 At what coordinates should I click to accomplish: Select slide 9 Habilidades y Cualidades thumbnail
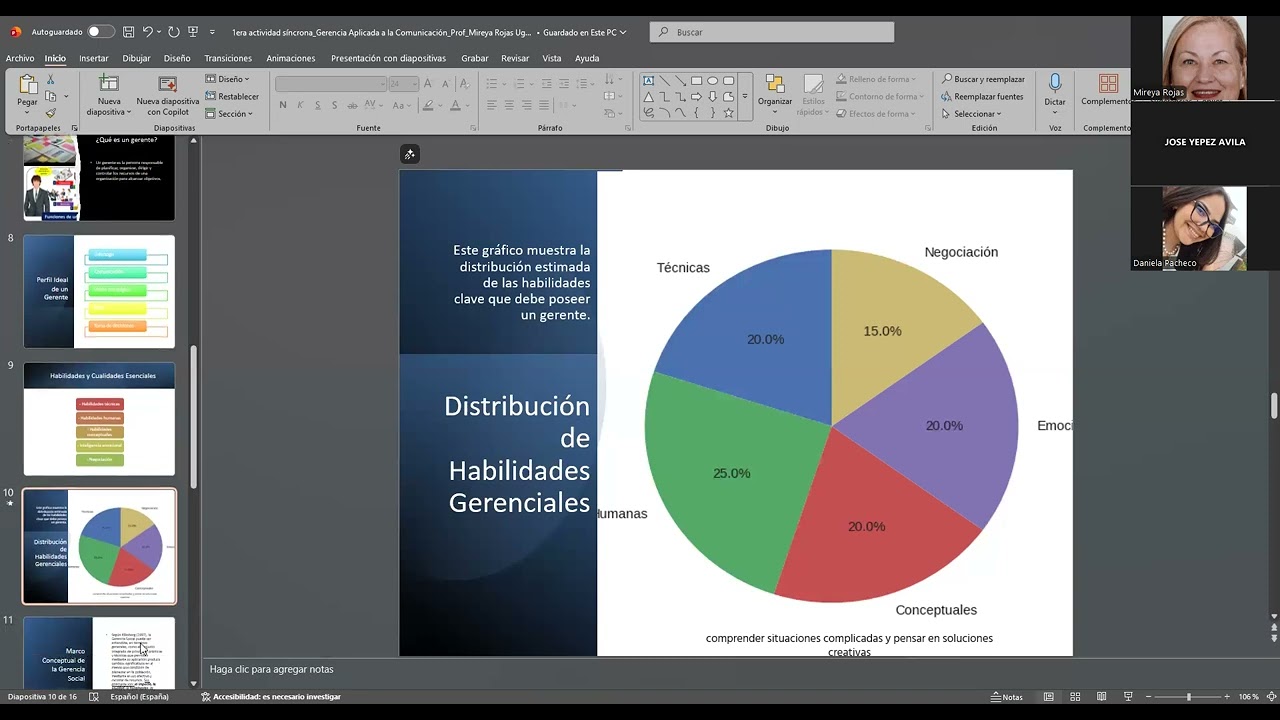tap(99, 419)
